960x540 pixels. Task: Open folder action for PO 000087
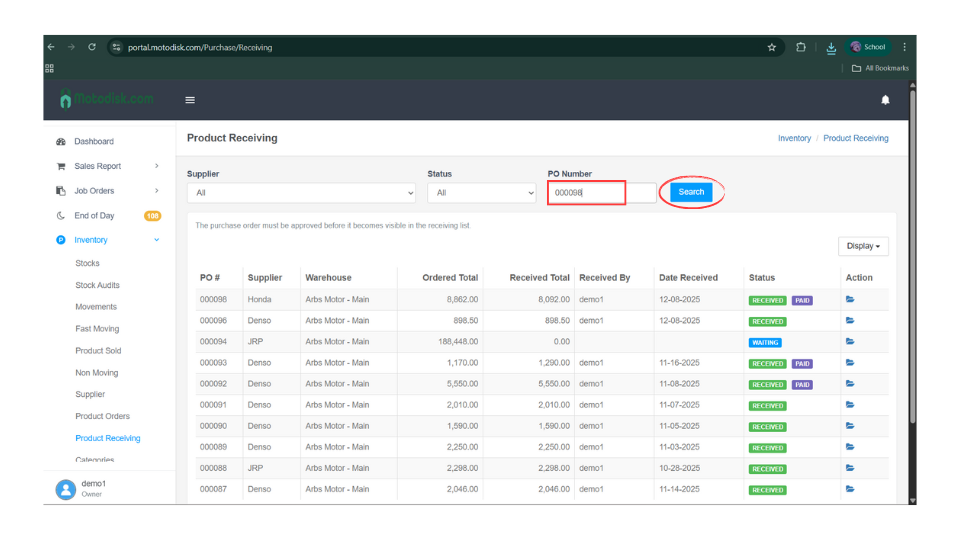tap(850, 489)
